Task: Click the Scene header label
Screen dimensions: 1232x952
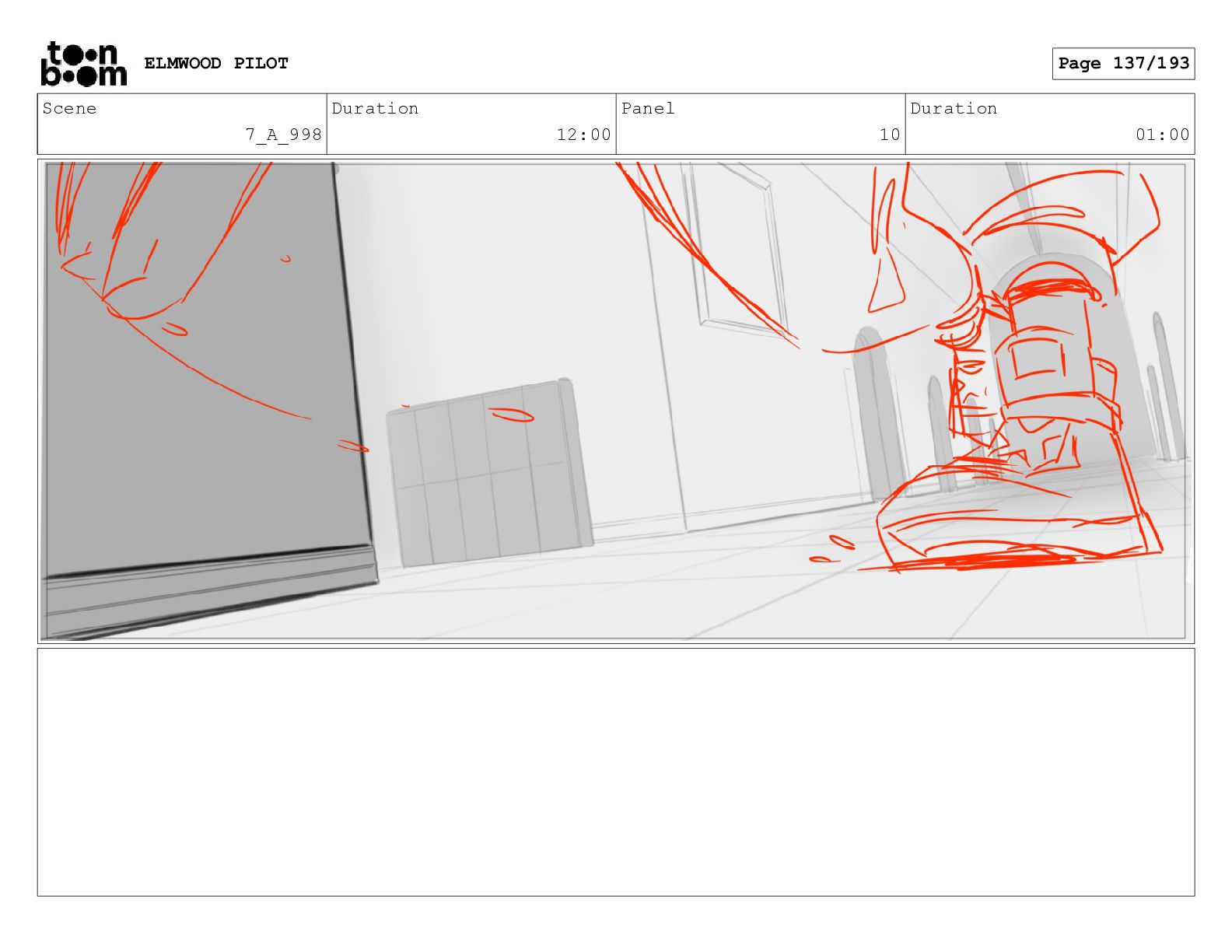Action: click(69, 108)
